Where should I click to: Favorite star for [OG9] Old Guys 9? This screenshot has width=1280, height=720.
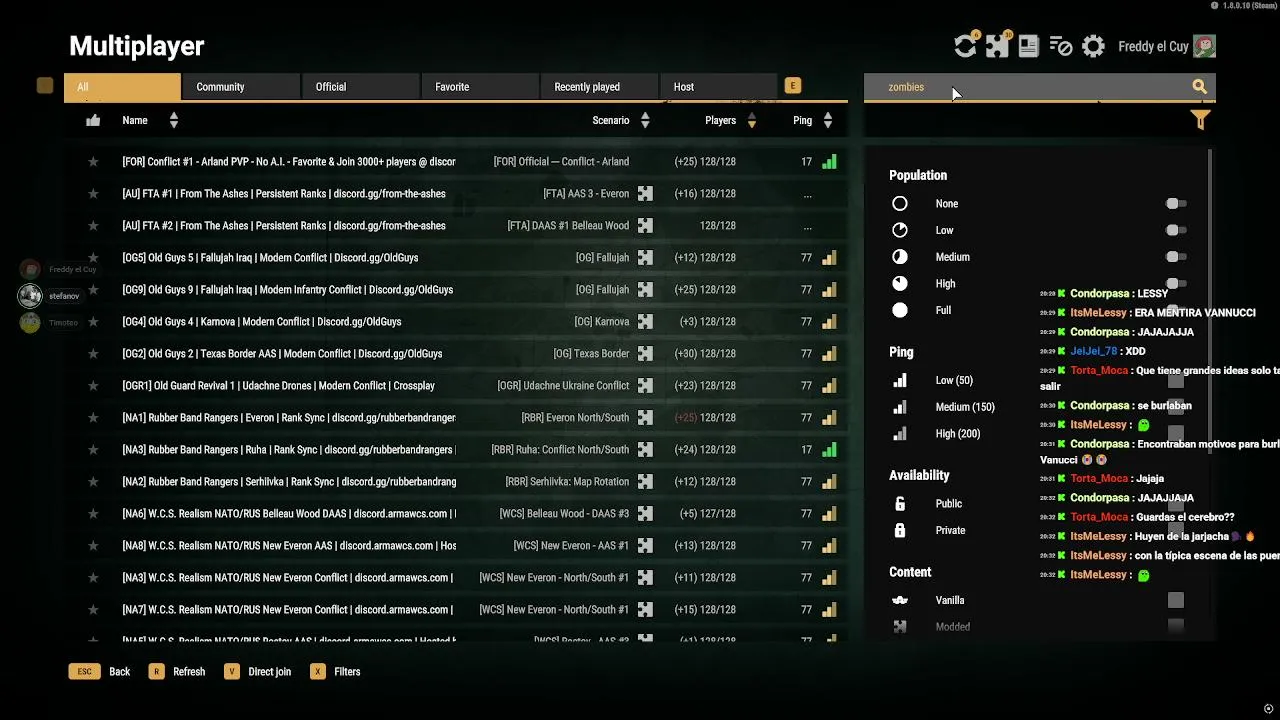[x=93, y=290]
